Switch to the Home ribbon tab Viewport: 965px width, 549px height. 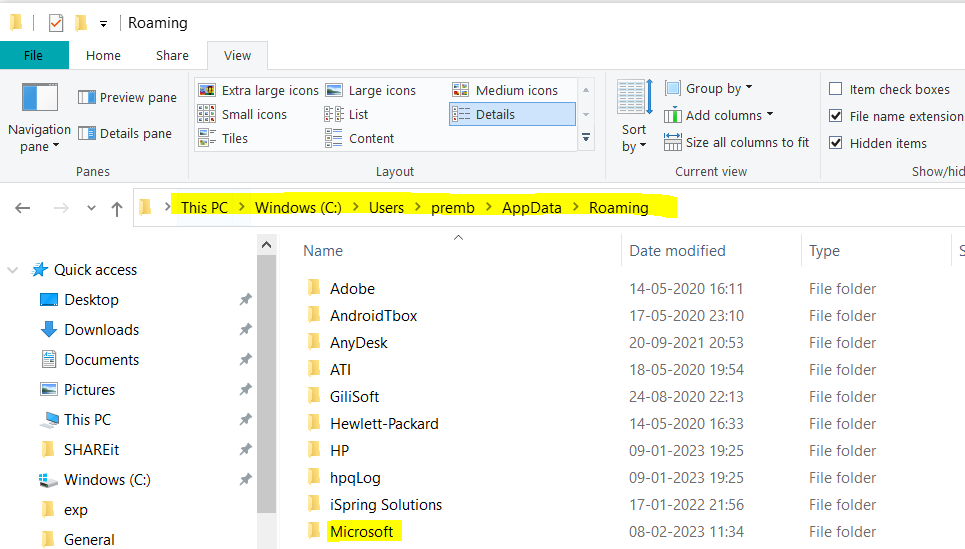[x=103, y=55]
